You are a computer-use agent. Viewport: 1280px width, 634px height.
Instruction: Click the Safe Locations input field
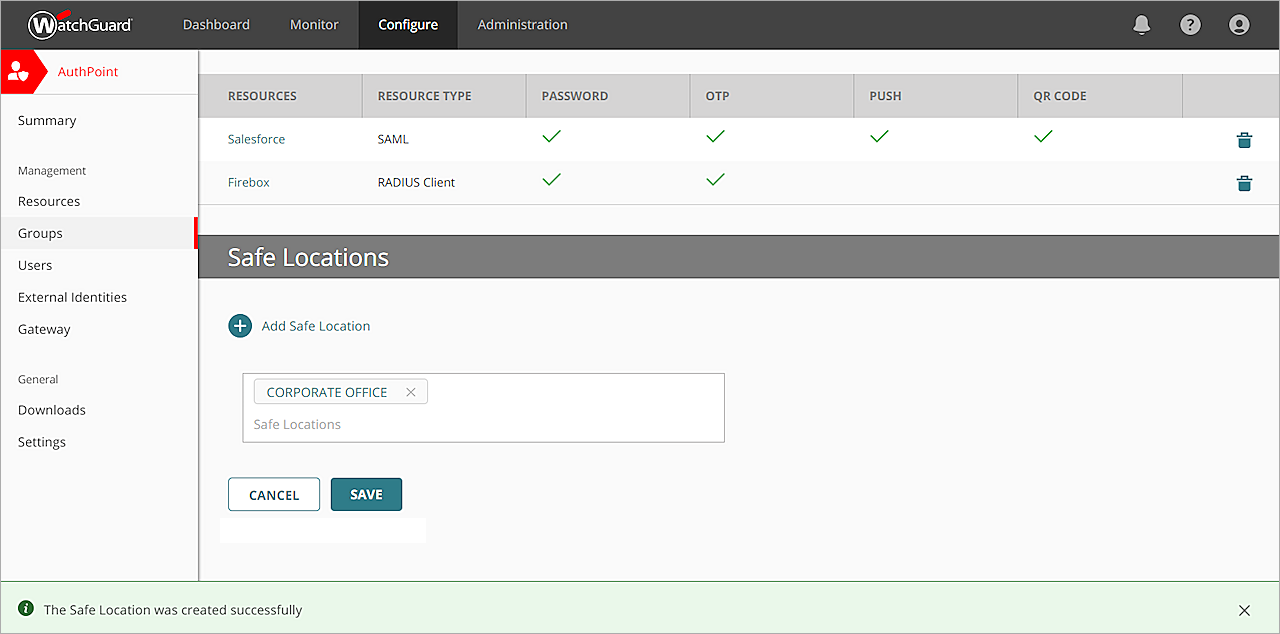click(x=480, y=425)
